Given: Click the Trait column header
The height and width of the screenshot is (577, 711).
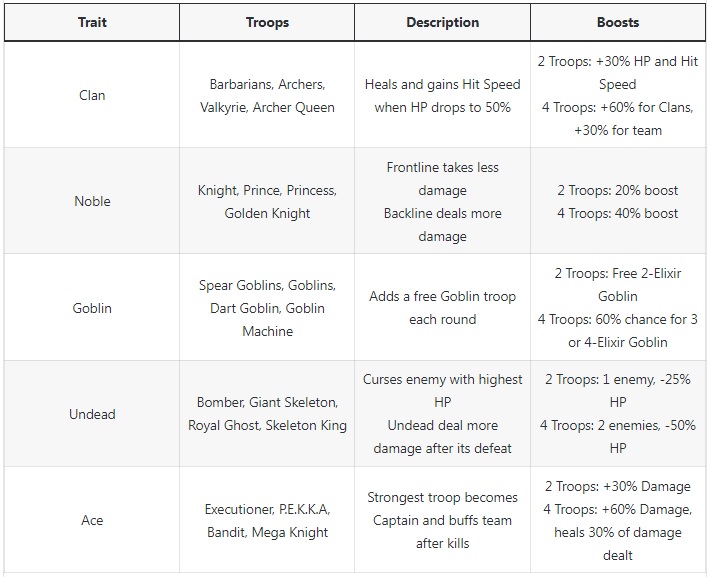Looking at the screenshot, I should tap(92, 22).
